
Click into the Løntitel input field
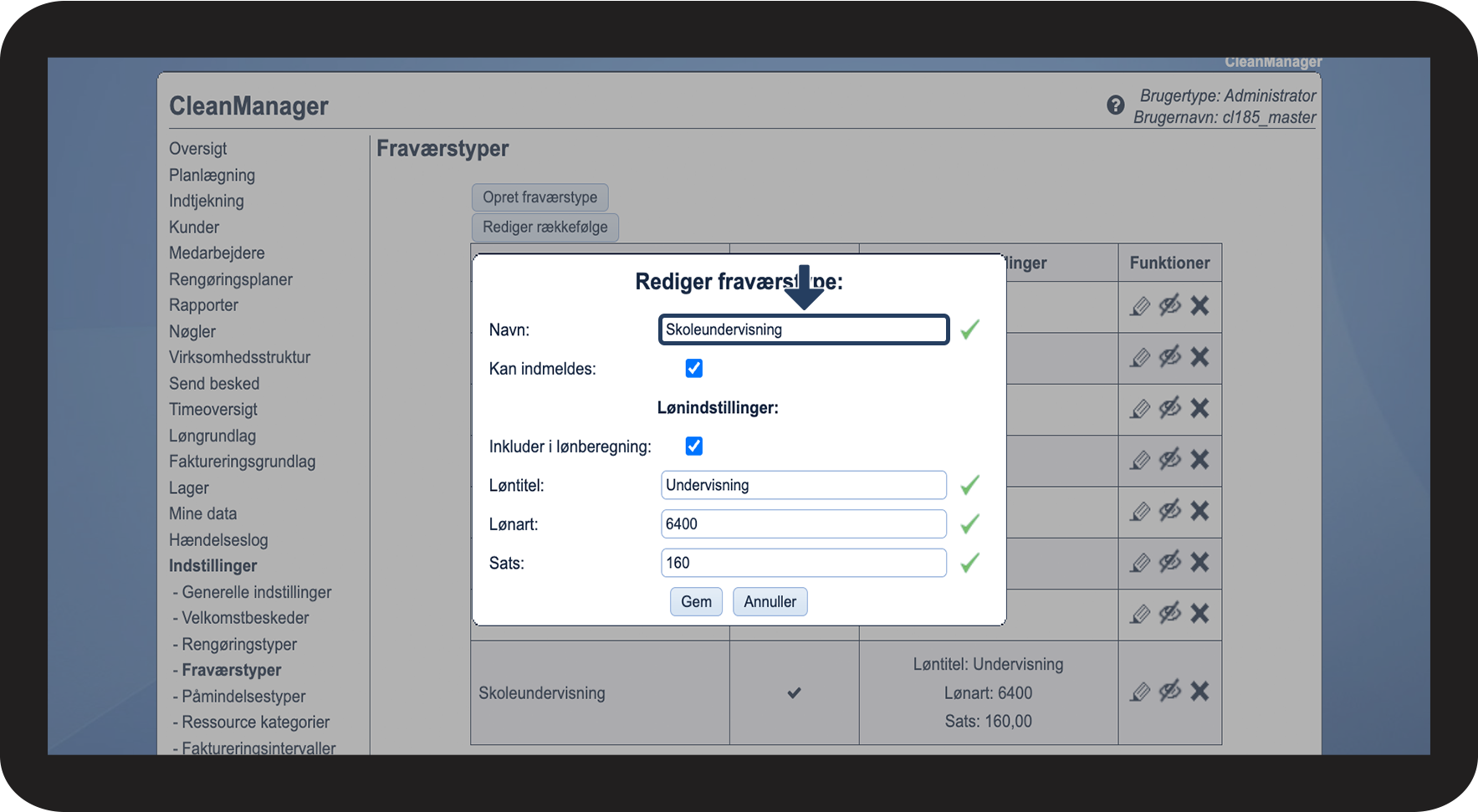803,485
